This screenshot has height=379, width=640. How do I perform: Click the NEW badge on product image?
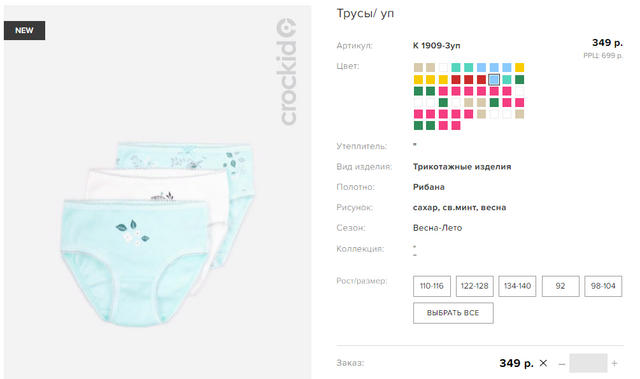point(24,31)
